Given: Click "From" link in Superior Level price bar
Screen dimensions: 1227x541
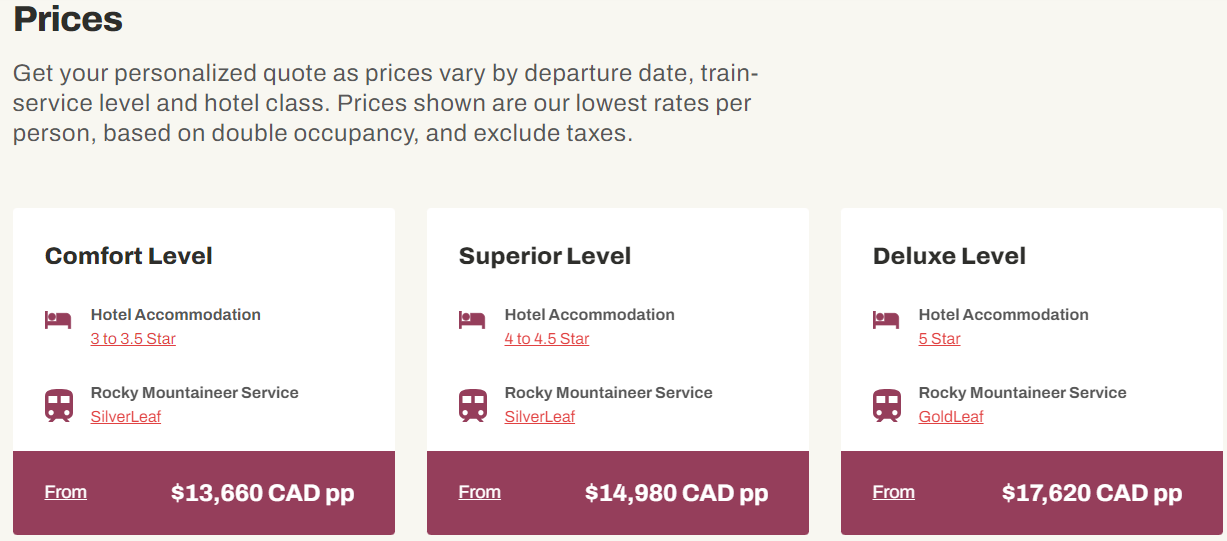Looking at the screenshot, I should pyautogui.click(x=480, y=492).
